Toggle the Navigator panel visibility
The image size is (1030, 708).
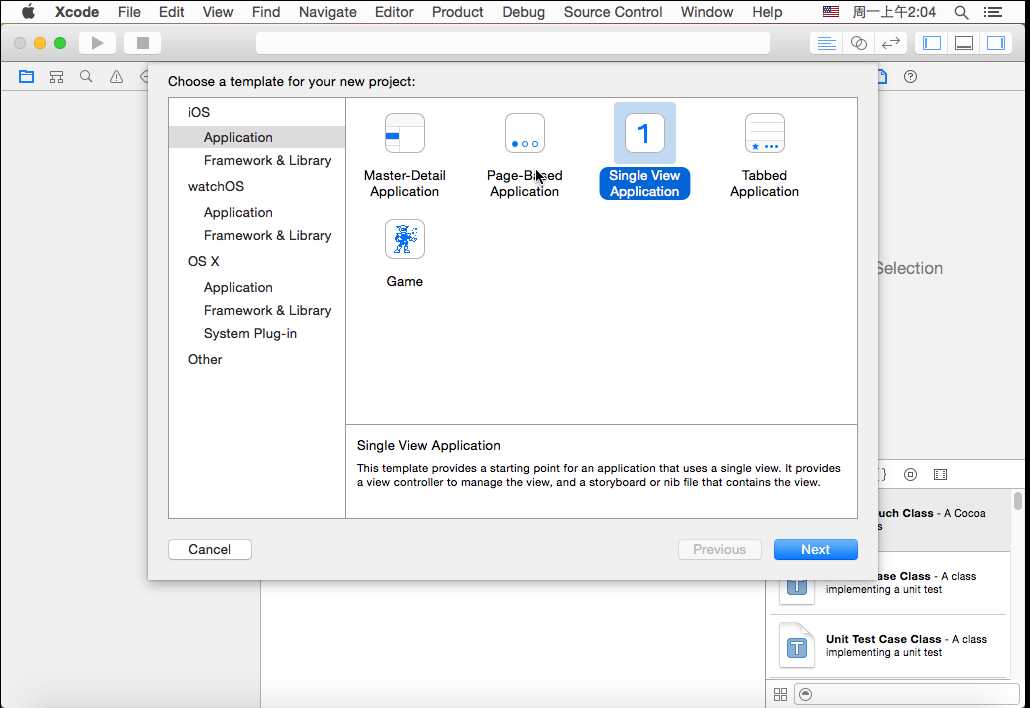tap(932, 43)
